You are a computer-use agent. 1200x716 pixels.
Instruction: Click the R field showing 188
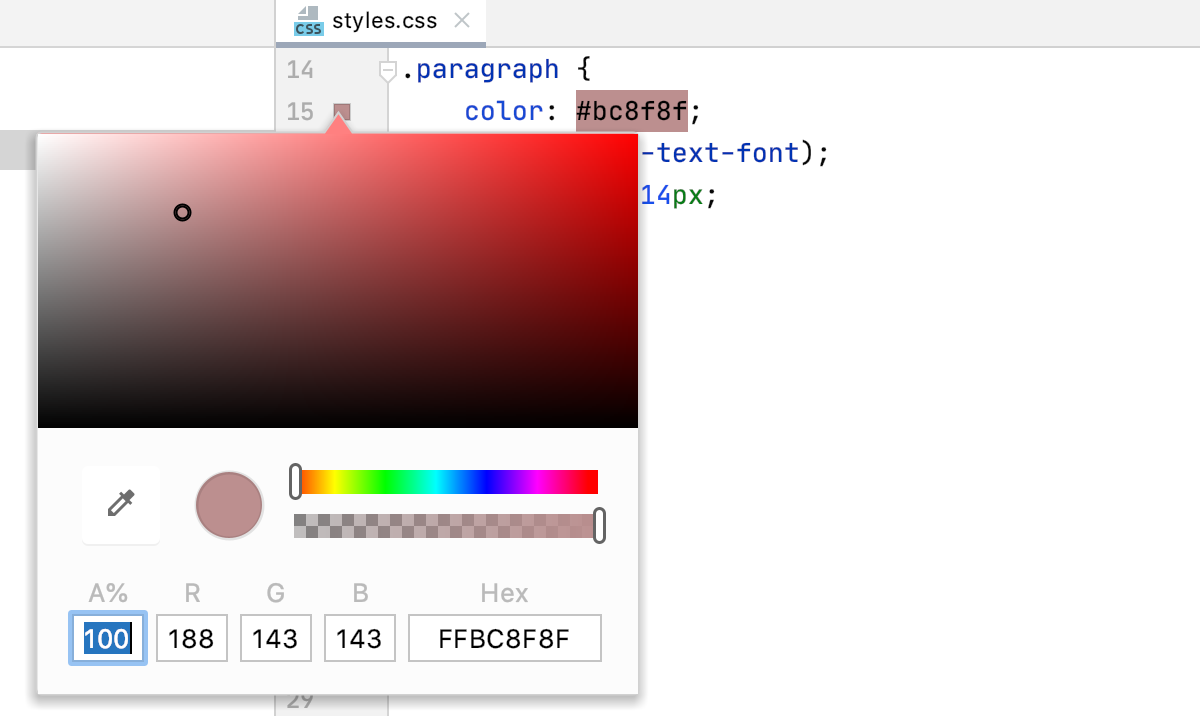point(191,637)
